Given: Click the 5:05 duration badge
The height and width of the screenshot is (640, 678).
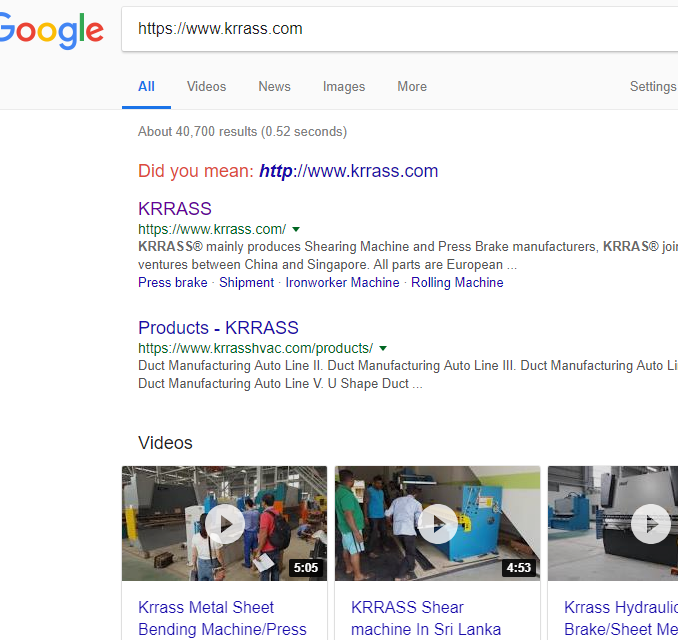Looking at the screenshot, I should click(x=306, y=567).
